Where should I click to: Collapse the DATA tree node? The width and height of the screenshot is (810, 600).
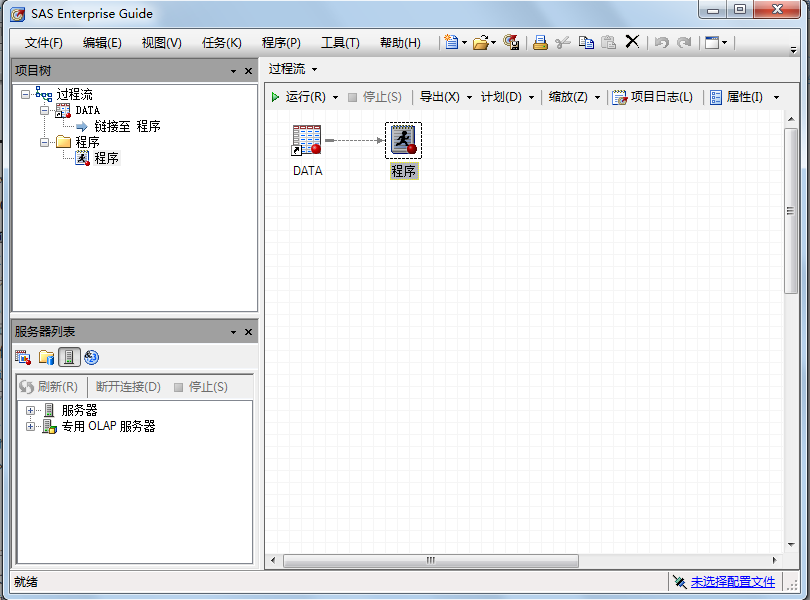click(44, 111)
